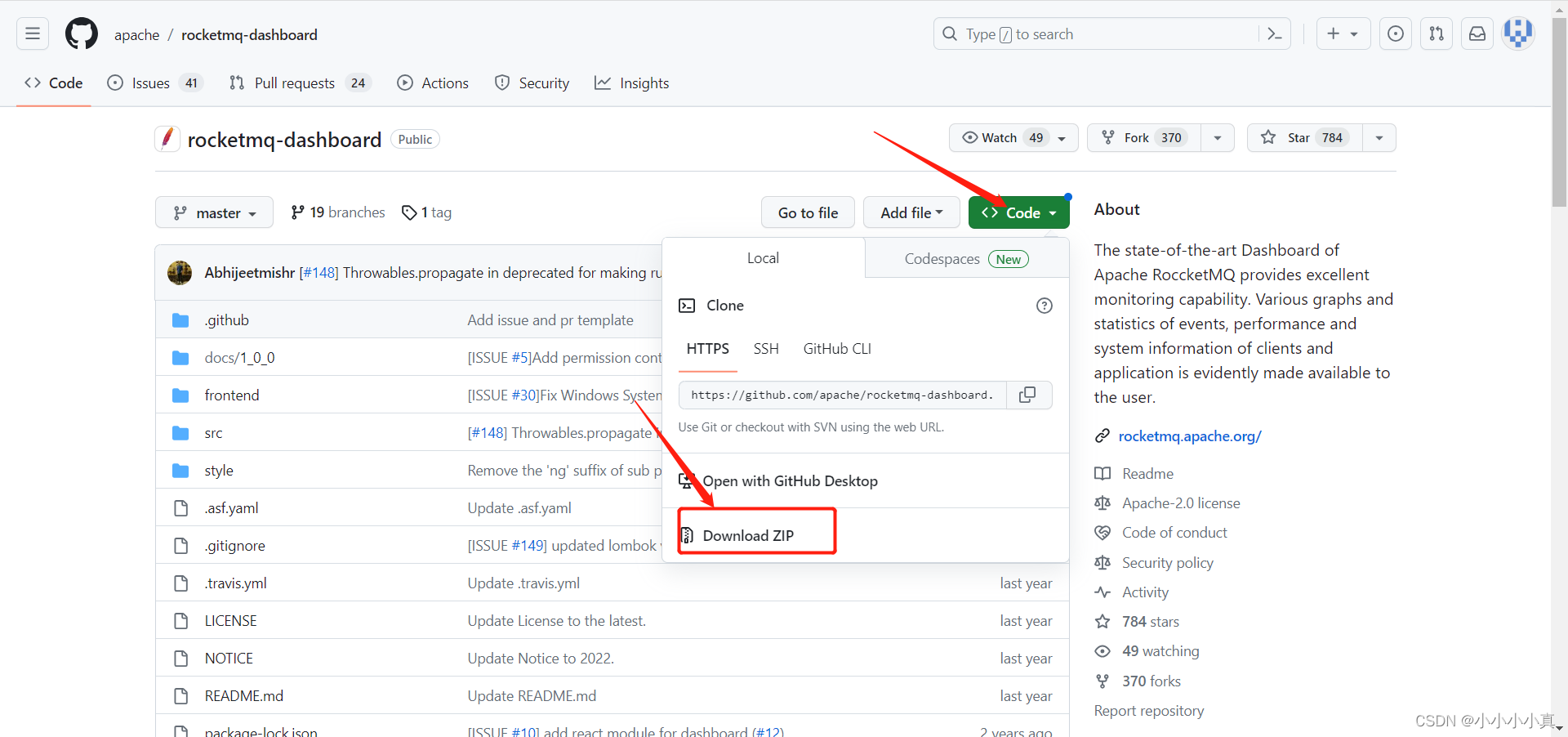Open the .gitignore file
This screenshot has width=1568, height=737.
click(235, 546)
